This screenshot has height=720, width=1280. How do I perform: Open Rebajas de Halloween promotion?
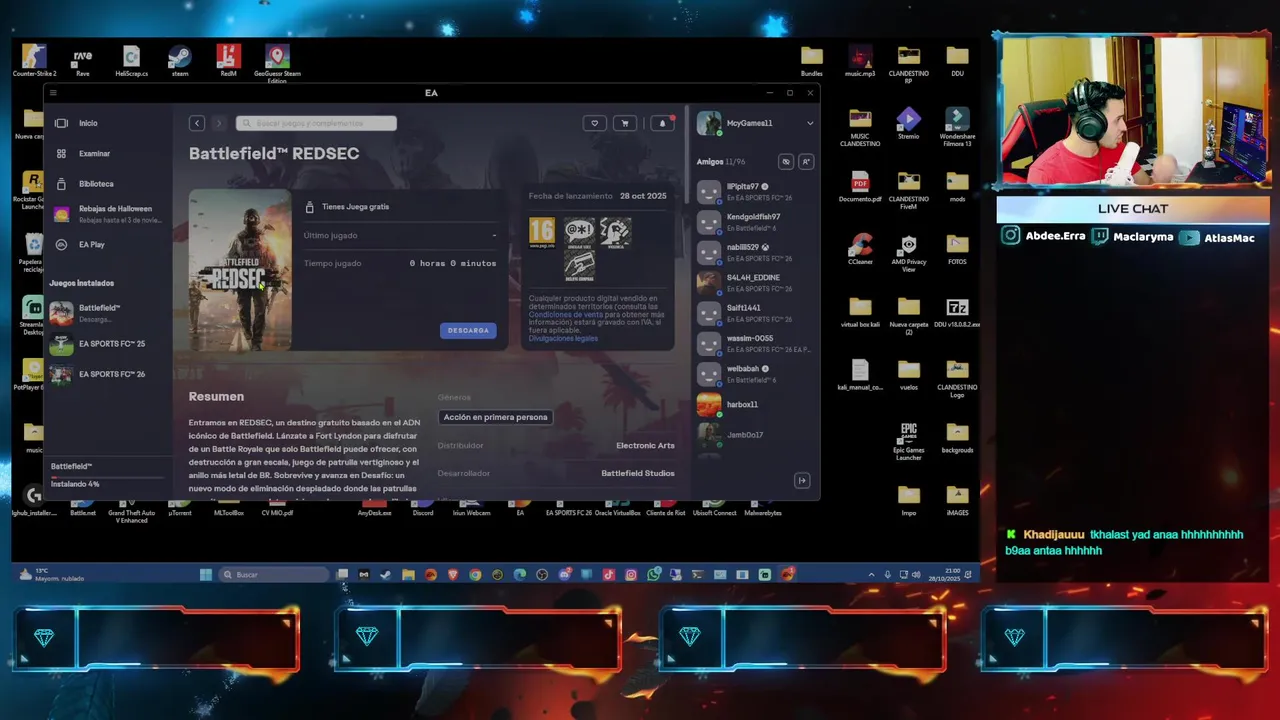point(109,214)
